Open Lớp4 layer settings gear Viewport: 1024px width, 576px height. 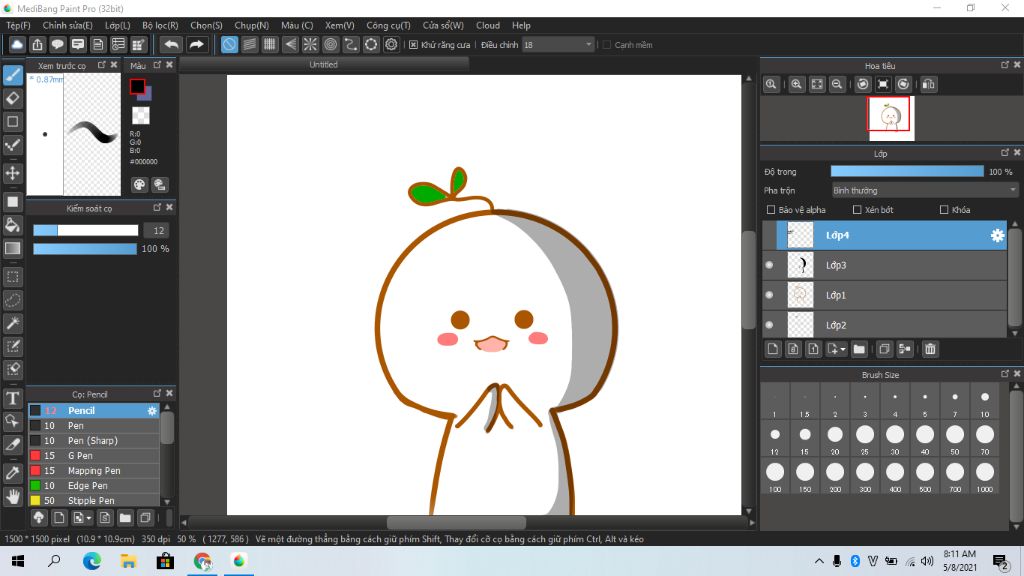click(x=997, y=236)
